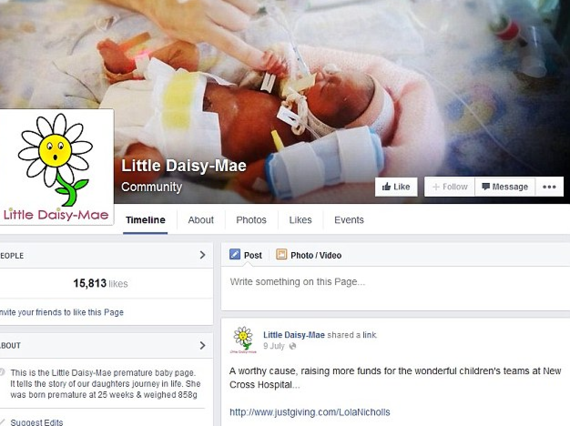Screen dimensions: 570x426
Task: Select the Likes tab
Action: coord(301,220)
